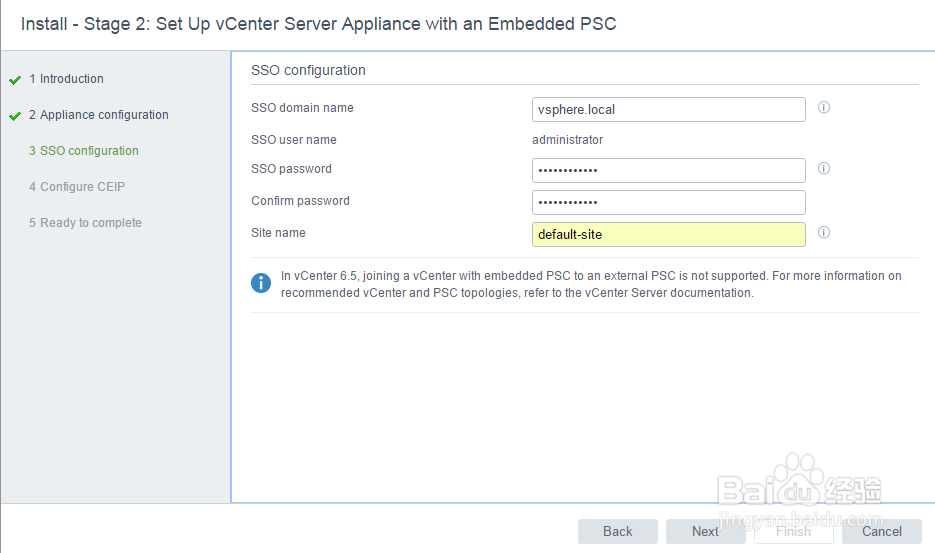This screenshot has height=553, width=935.
Task: Click the green checkmark next to Appliance configuration
Action: click(15, 116)
